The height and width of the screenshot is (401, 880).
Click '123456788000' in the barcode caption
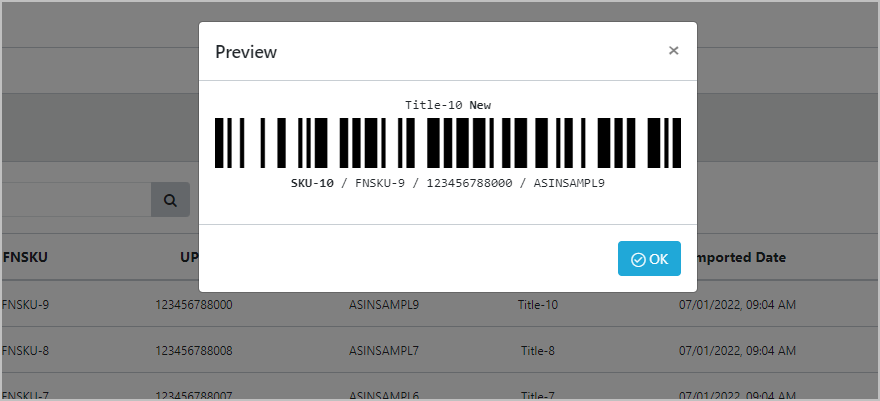pyautogui.click(x=469, y=183)
